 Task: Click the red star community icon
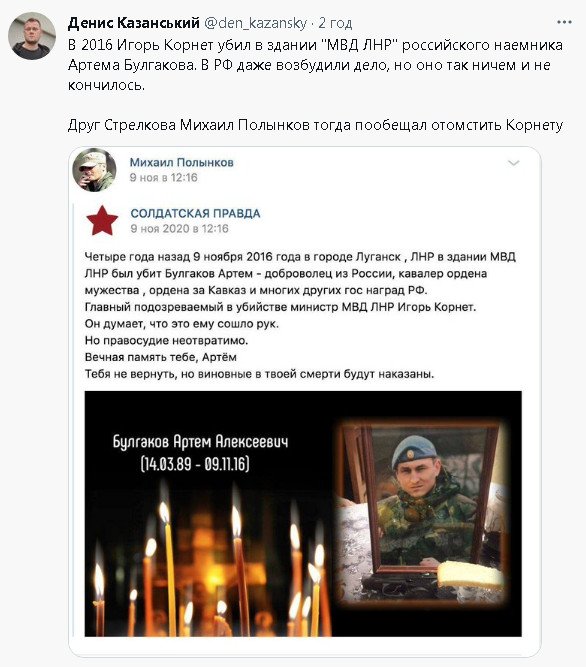pyautogui.click(x=102, y=221)
